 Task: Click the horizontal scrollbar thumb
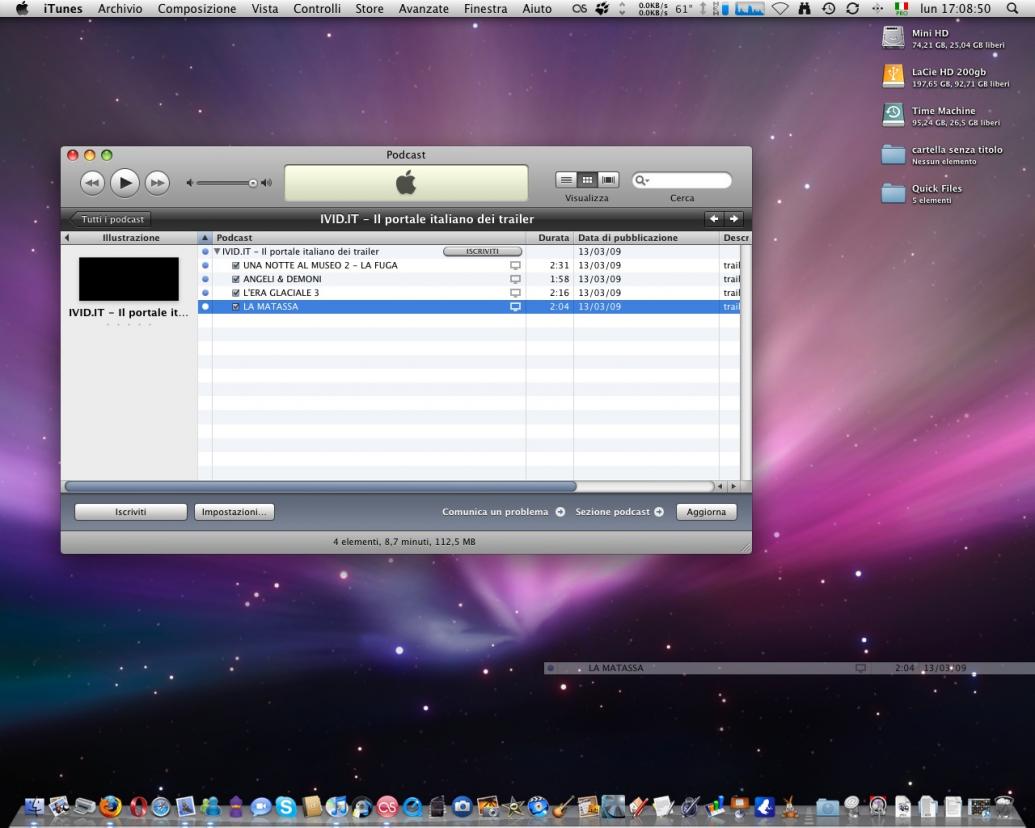click(x=321, y=487)
